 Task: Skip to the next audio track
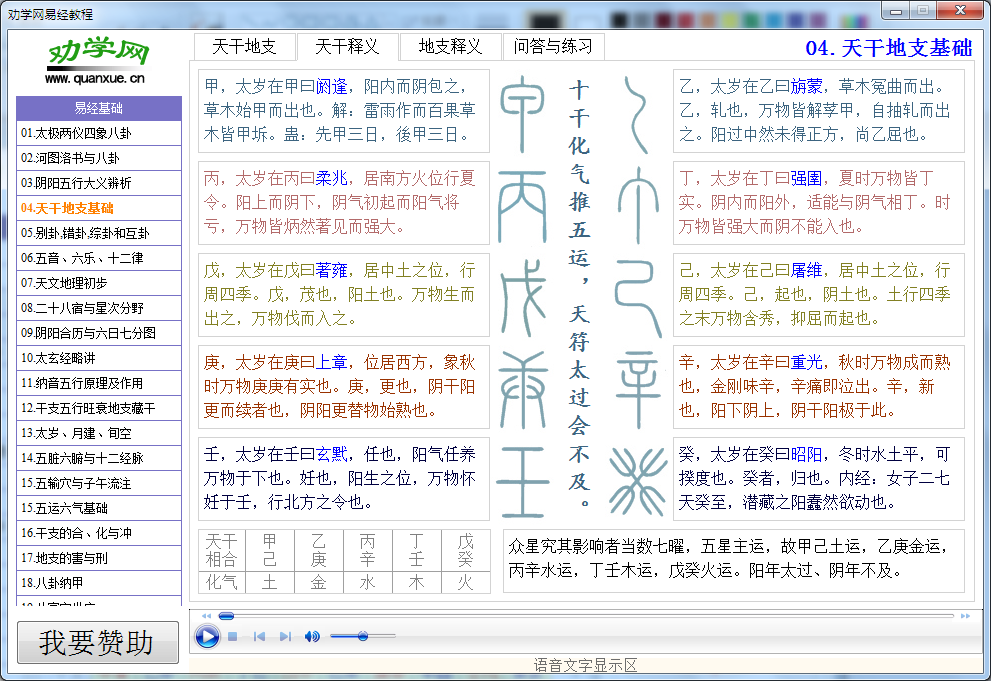pyautogui.click(x=284, y=636)
